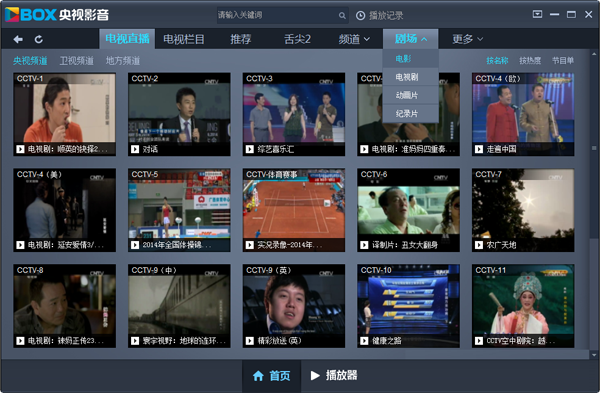The image size is (600, 393).
Task: Open 播放记录 playback history
Action: click(380, 16)
